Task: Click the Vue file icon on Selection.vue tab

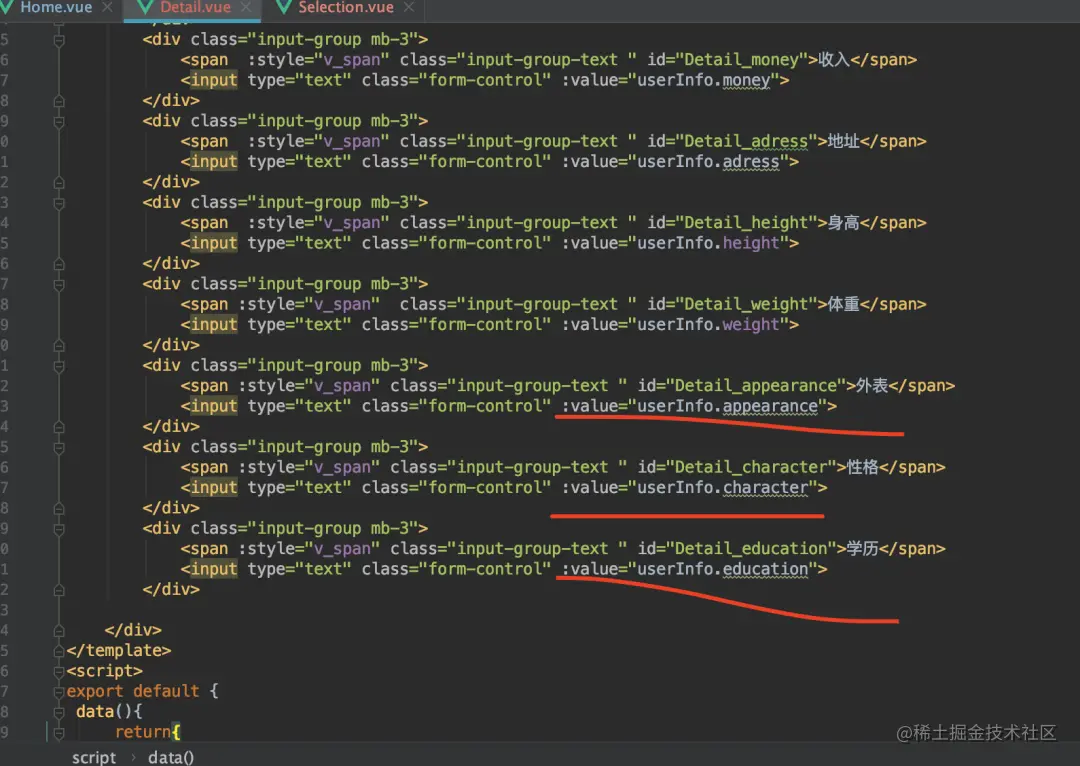Action: click(x=283, y=8)
